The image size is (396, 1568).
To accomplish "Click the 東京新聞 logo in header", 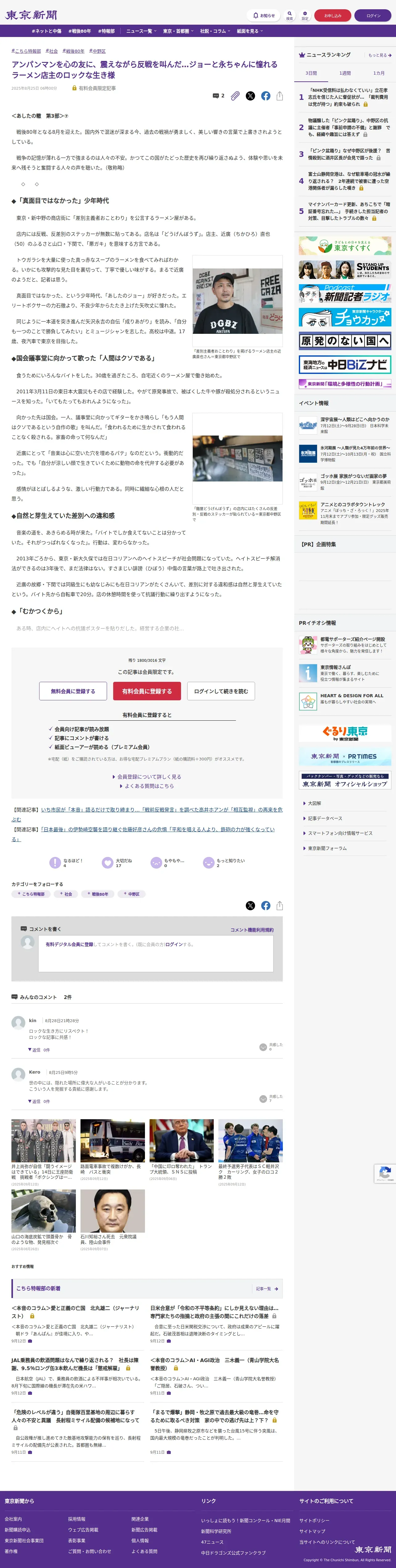I will [31, 14].
